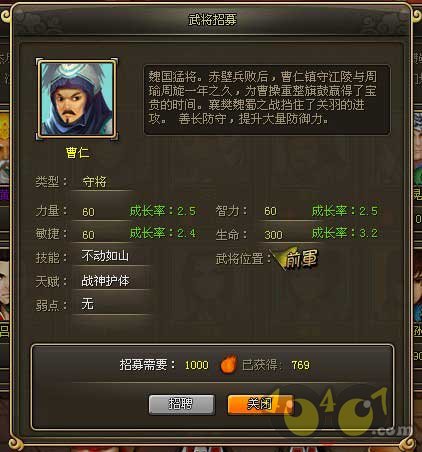The width and height of the screenshot is (422, 452).
Task: Click the 守将 type value
Action: [94, 182]
